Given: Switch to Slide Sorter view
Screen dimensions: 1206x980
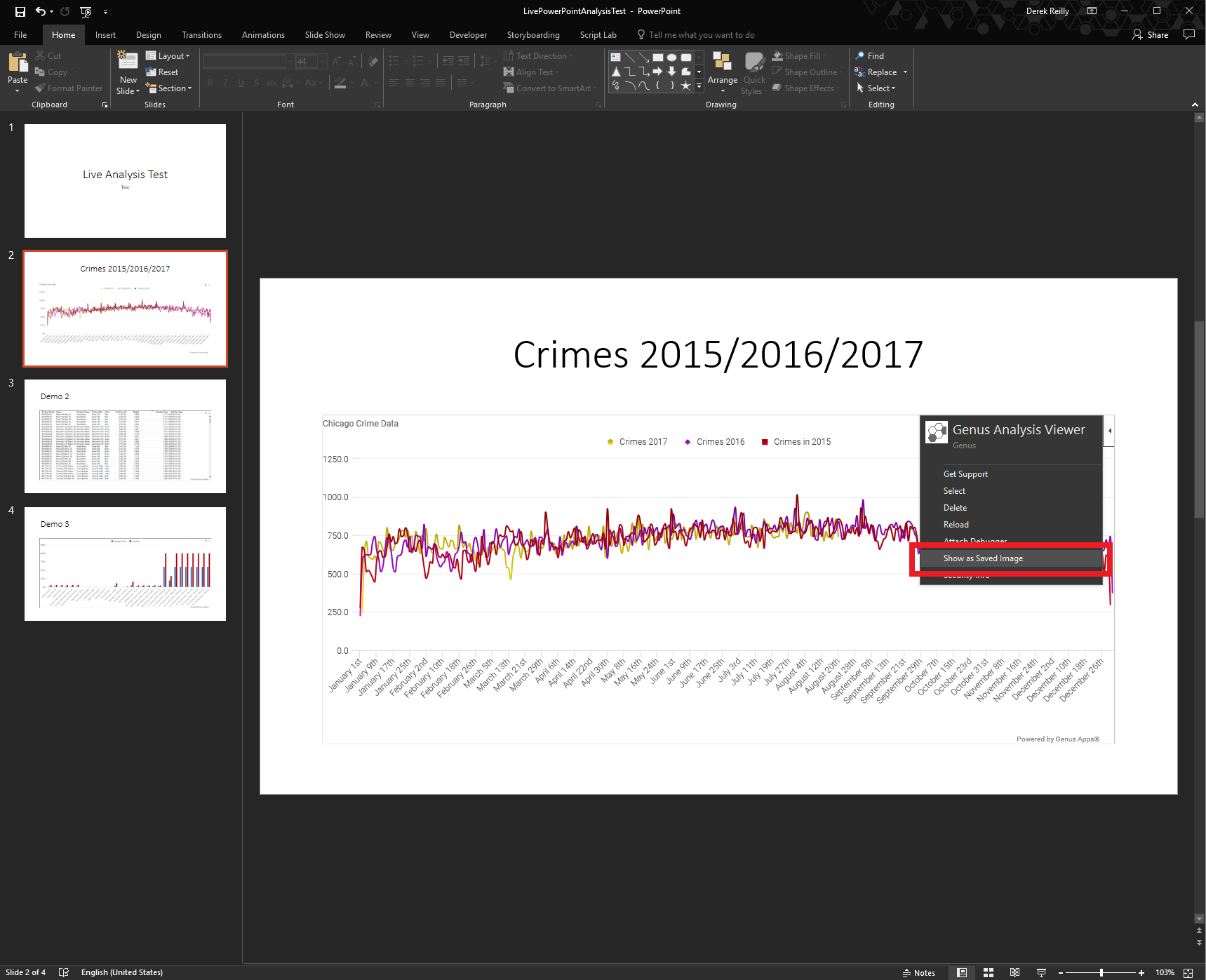Looking at the screenshot, I should click(x=988, y=972).
